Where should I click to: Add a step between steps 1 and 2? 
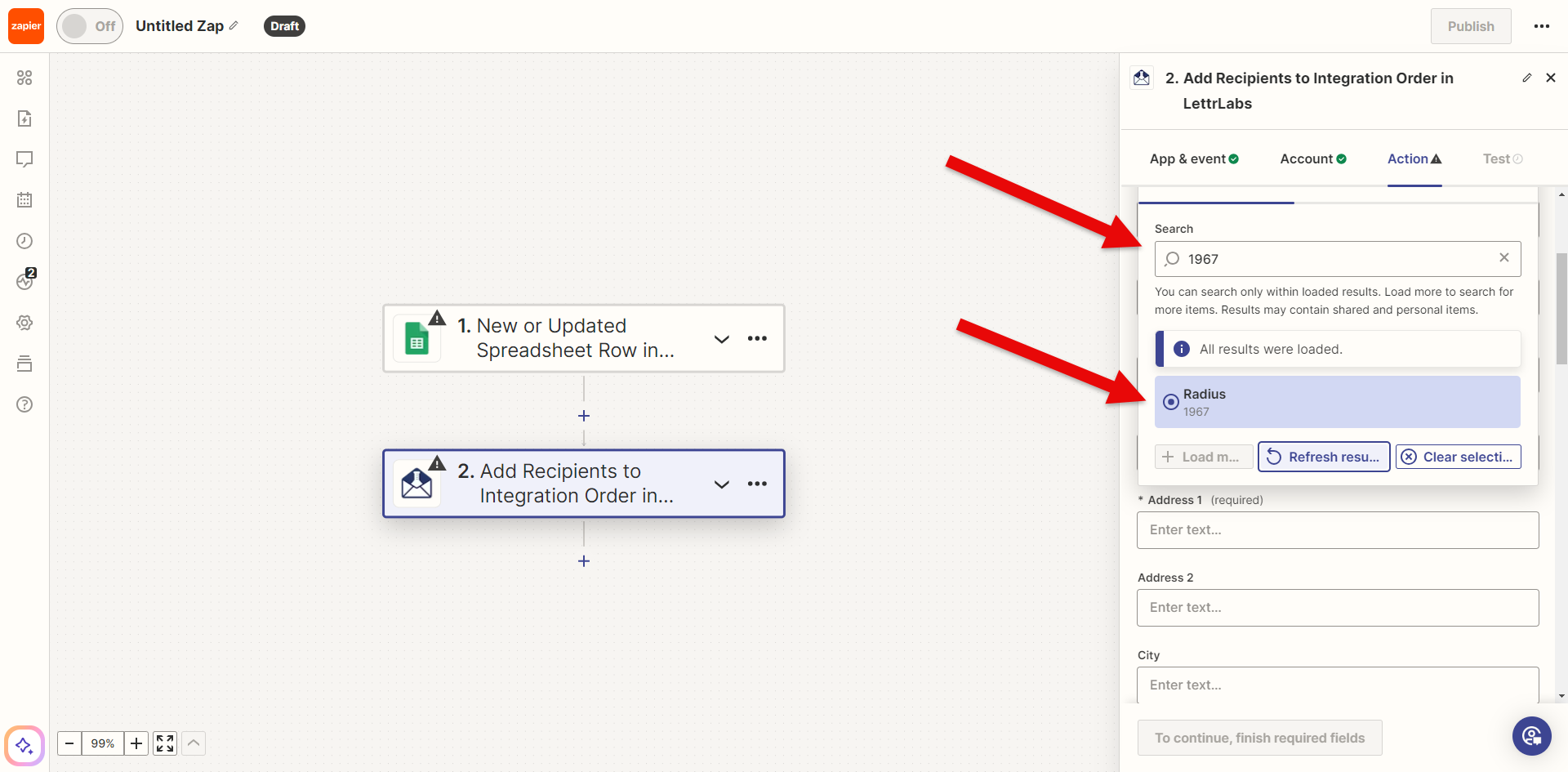coord(584,416)
